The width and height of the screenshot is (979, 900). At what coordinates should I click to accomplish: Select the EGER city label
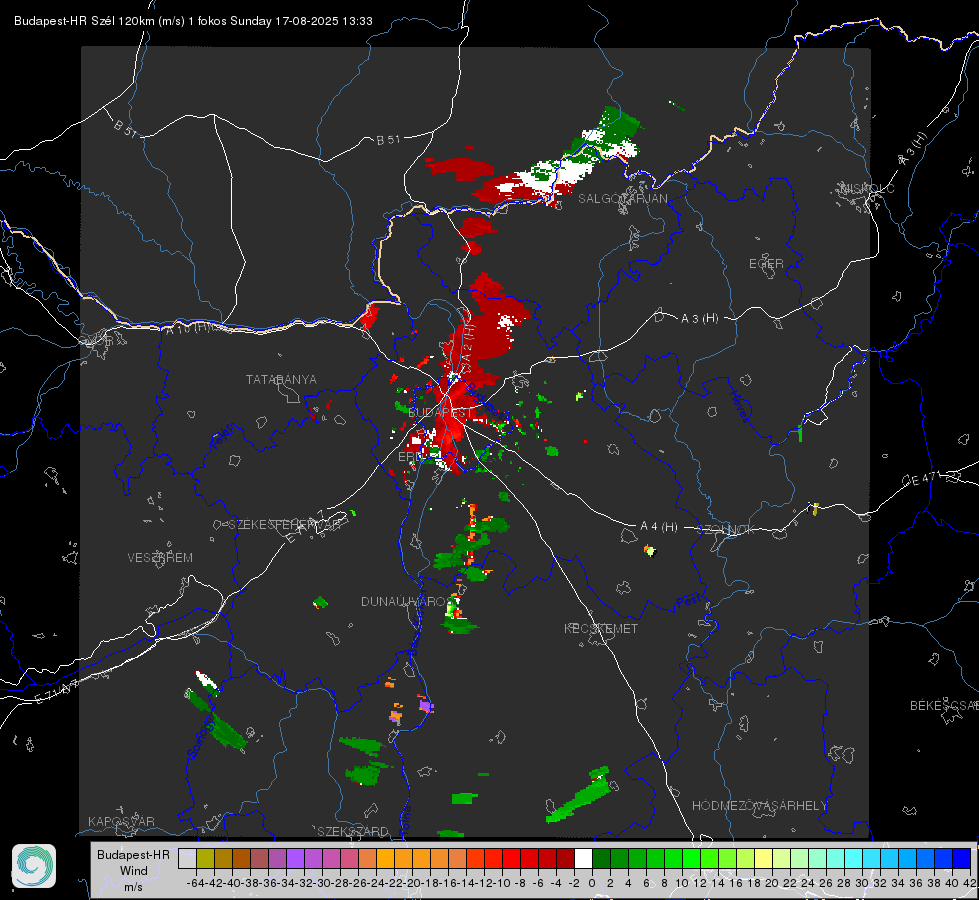click(766, 264)
